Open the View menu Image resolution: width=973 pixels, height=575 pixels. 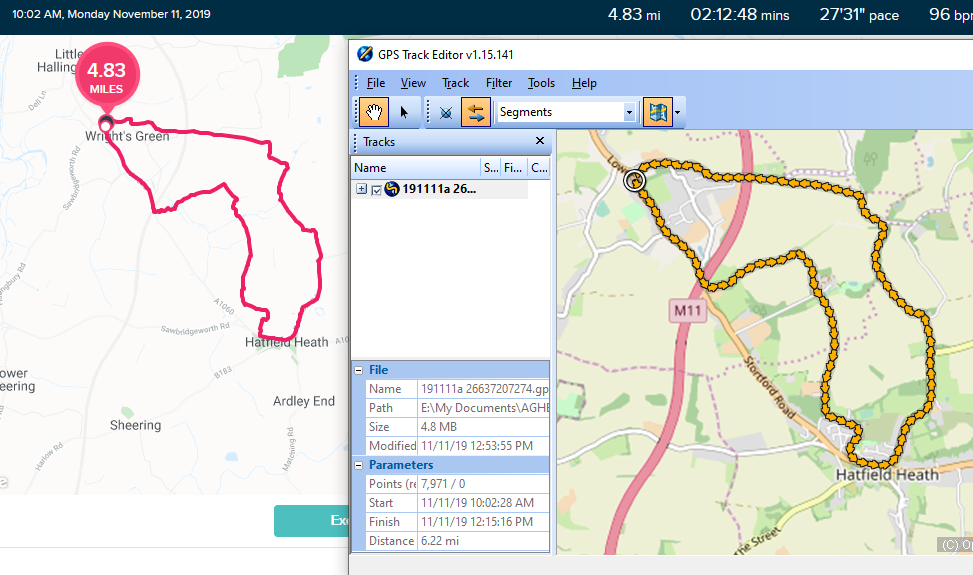tap(413, 83)
